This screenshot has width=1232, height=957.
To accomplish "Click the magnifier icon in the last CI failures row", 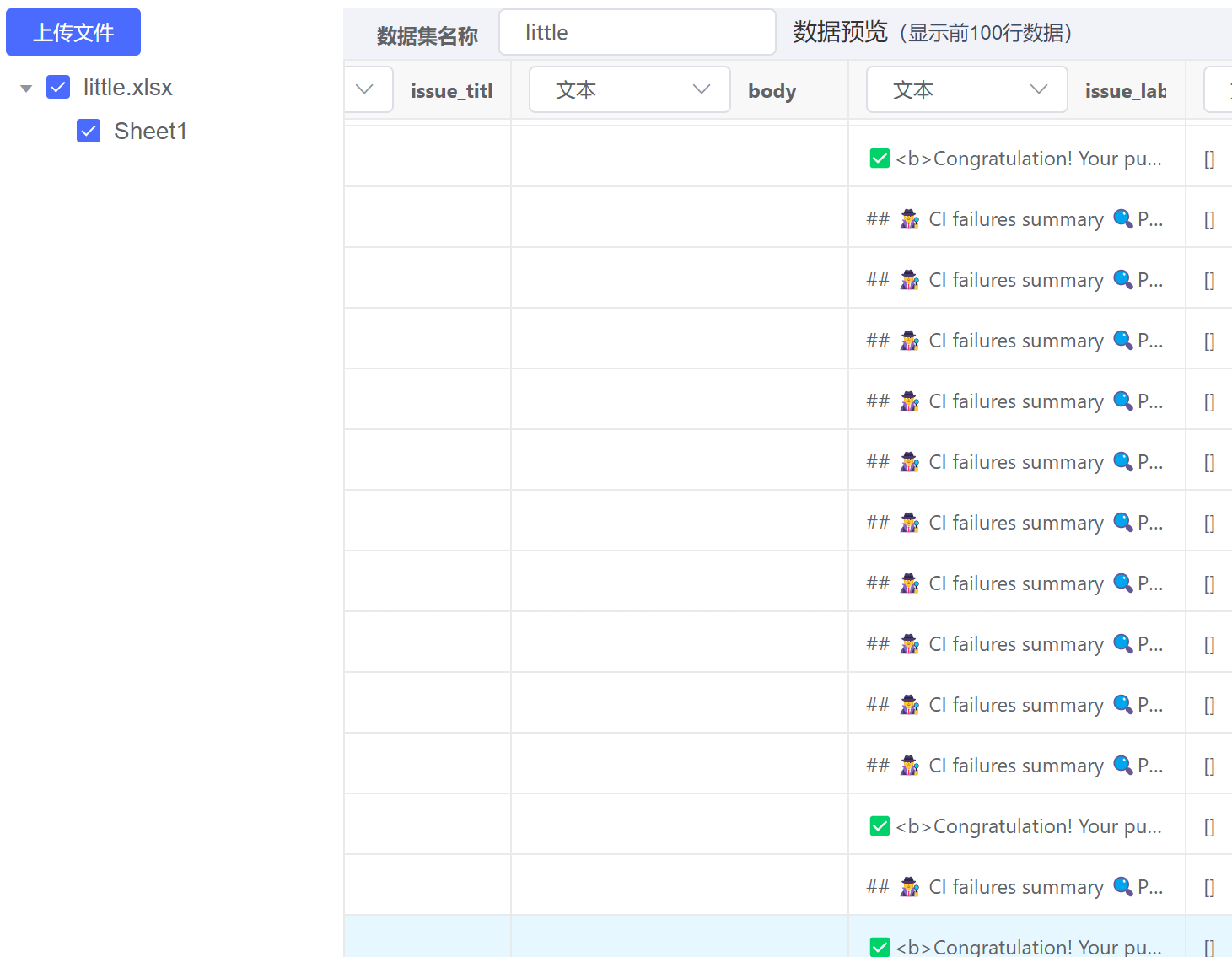I will tap(1123, 886).
